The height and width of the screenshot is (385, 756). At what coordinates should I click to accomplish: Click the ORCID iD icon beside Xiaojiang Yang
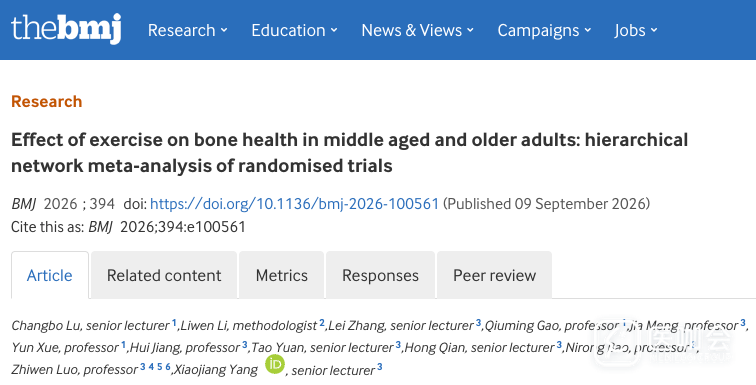[275, 365]
